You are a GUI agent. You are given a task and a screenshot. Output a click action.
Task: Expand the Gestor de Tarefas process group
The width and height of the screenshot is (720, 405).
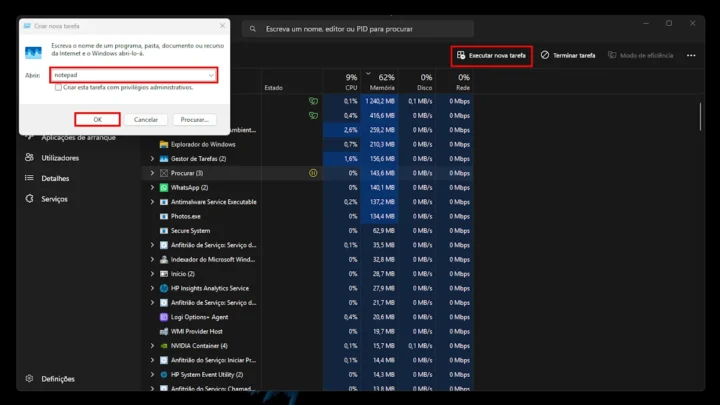pos(152,159)
